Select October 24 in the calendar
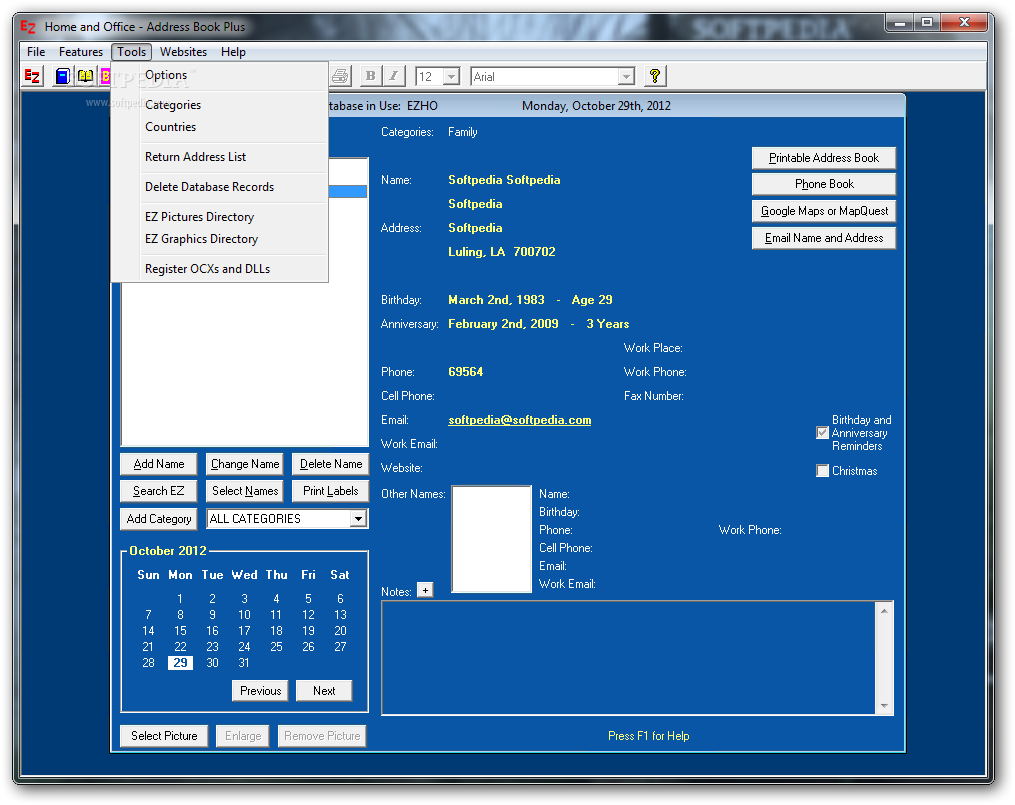This screenshot has height=805, width=1015. pos(244,646)
